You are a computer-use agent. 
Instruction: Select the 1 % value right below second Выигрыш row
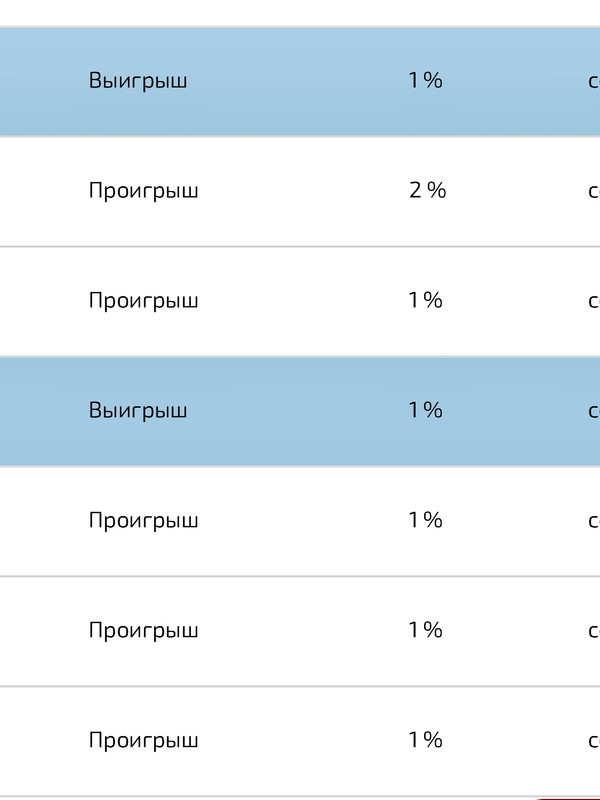pyautogui.click(x=426, y=520)
